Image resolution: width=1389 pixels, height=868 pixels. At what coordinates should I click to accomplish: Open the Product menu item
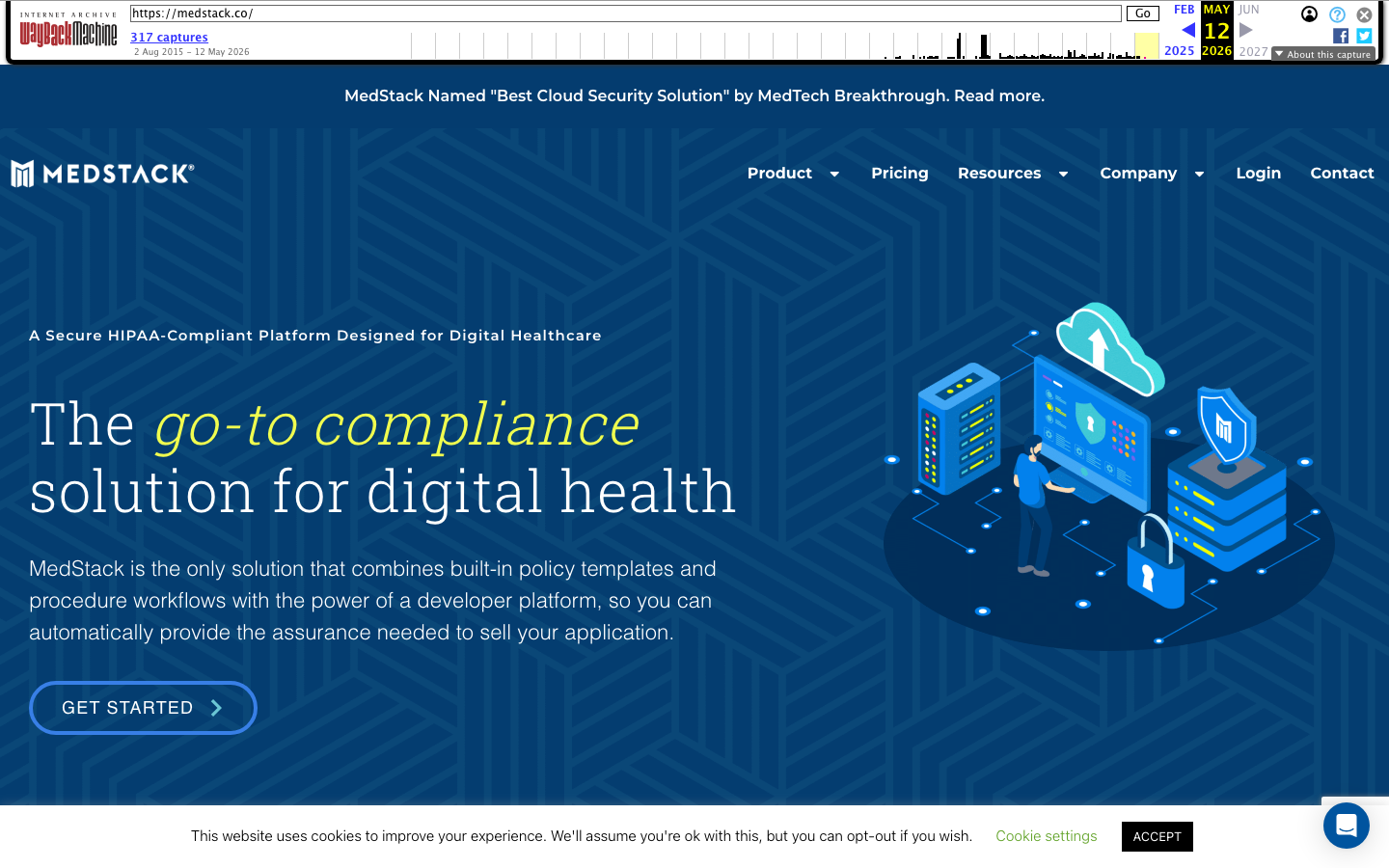pyautogui.click(x=779, y=174)
